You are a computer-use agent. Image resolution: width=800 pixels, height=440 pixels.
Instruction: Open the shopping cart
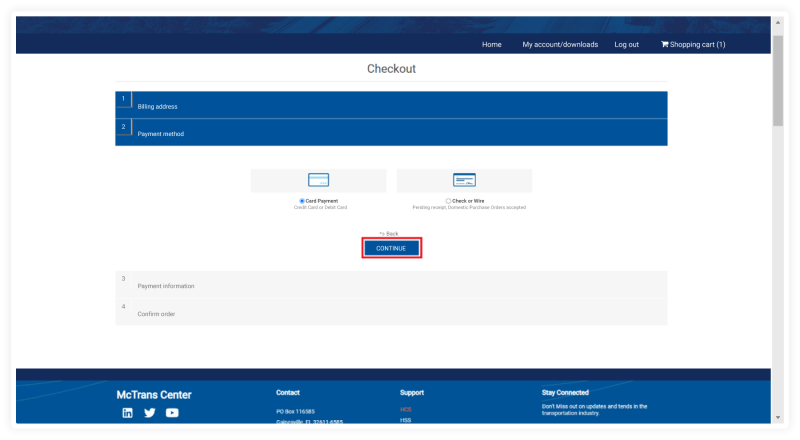(x=693, y=45)
